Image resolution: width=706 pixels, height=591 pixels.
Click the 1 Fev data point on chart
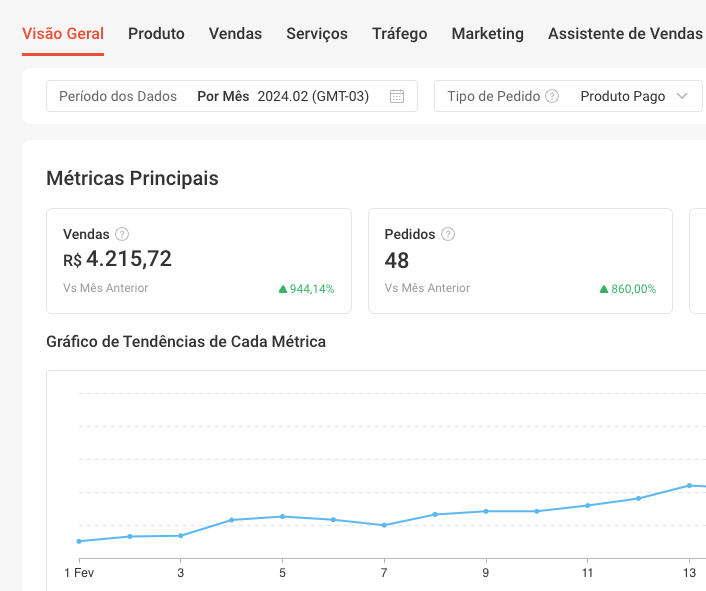(79, 541)
